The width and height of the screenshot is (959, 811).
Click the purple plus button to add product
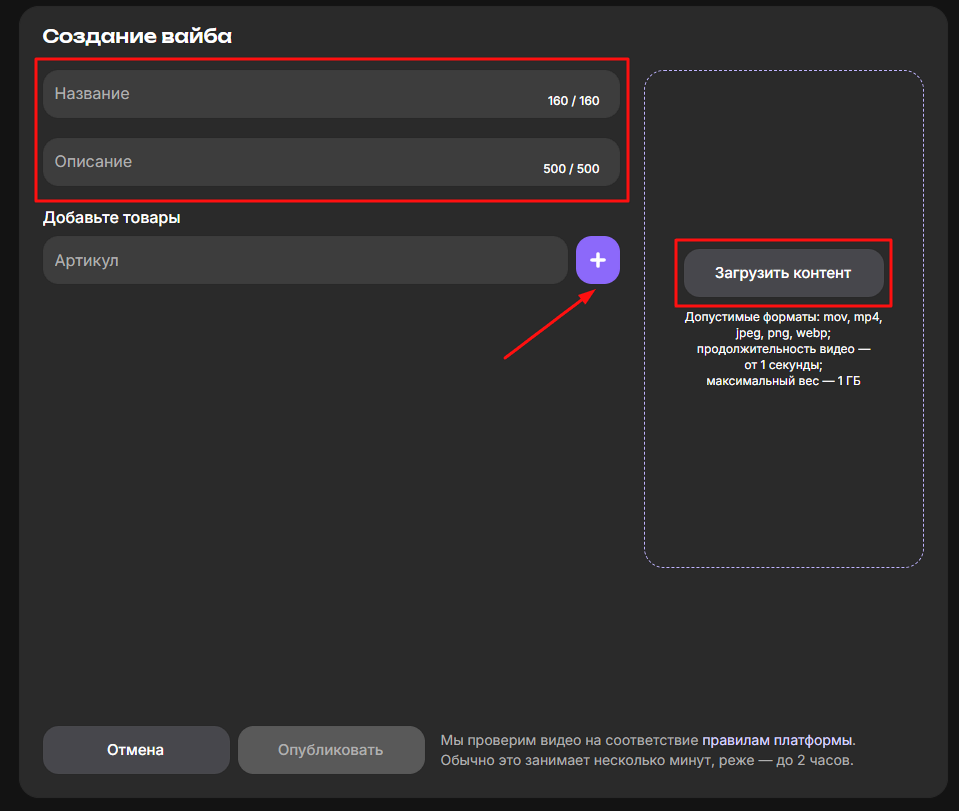[597, 260]
